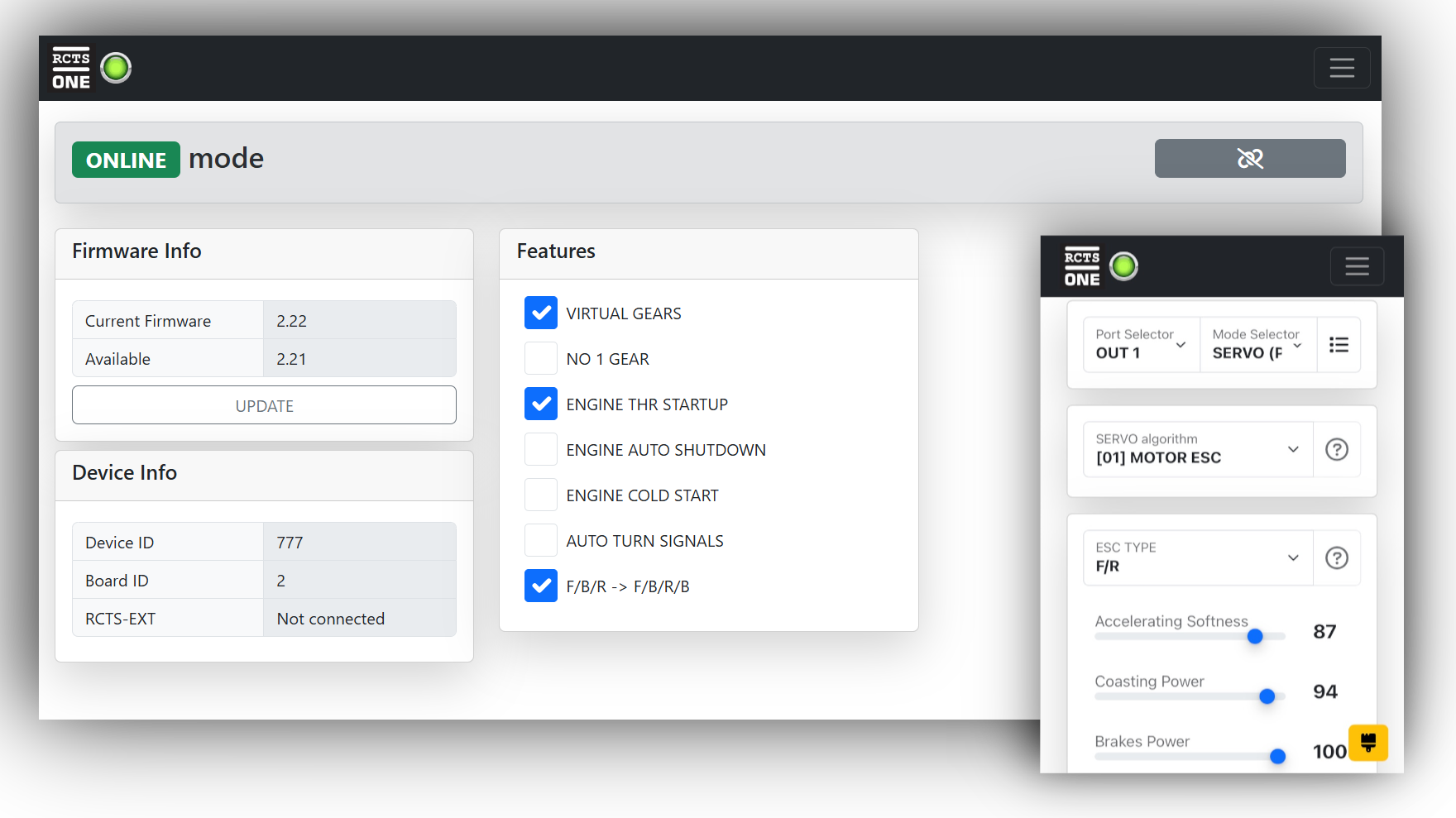
Task: Open the hamburger menu in main header
Action: click(x=1342, y=68)
